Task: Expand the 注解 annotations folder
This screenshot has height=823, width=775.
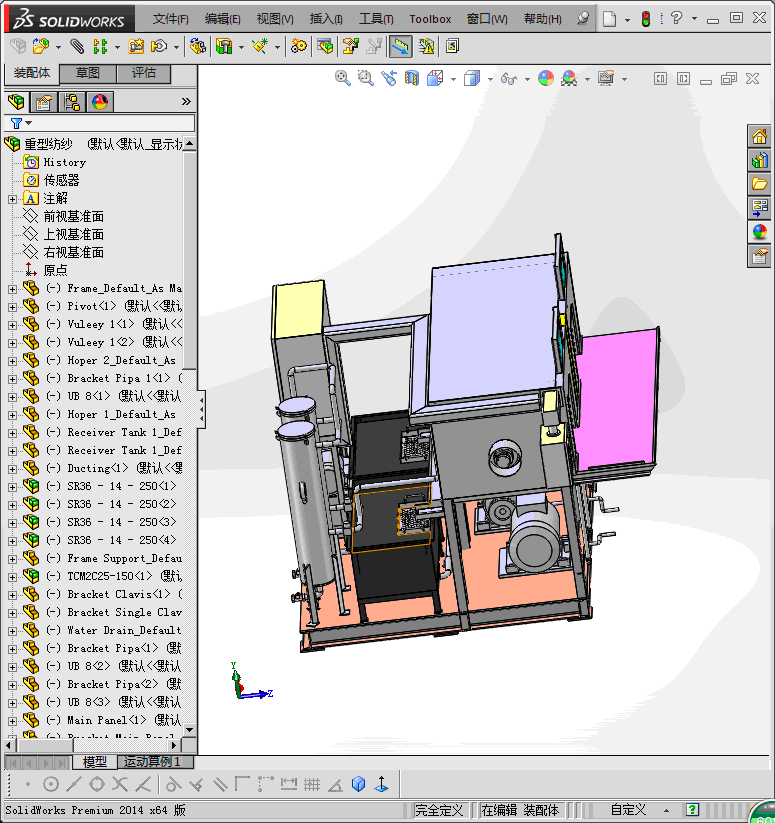Action: click(12, 198)
